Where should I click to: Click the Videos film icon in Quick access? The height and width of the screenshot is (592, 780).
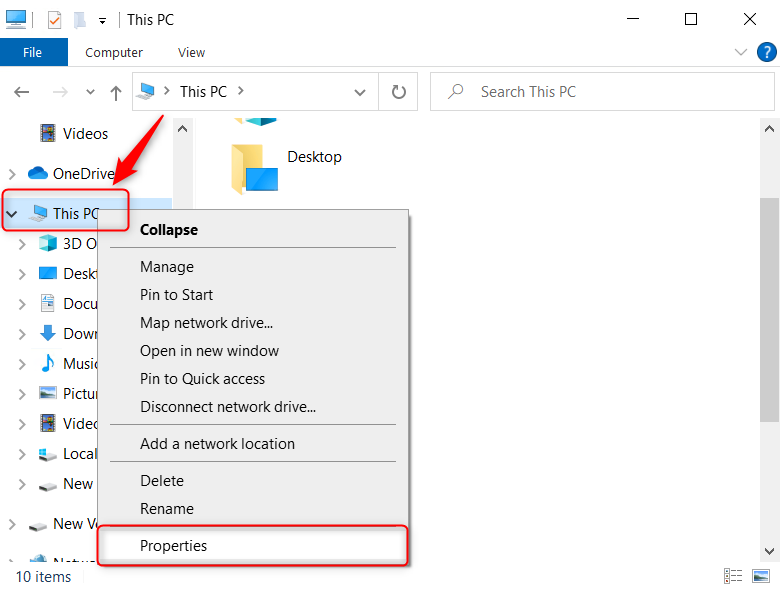tap(48, 133)
